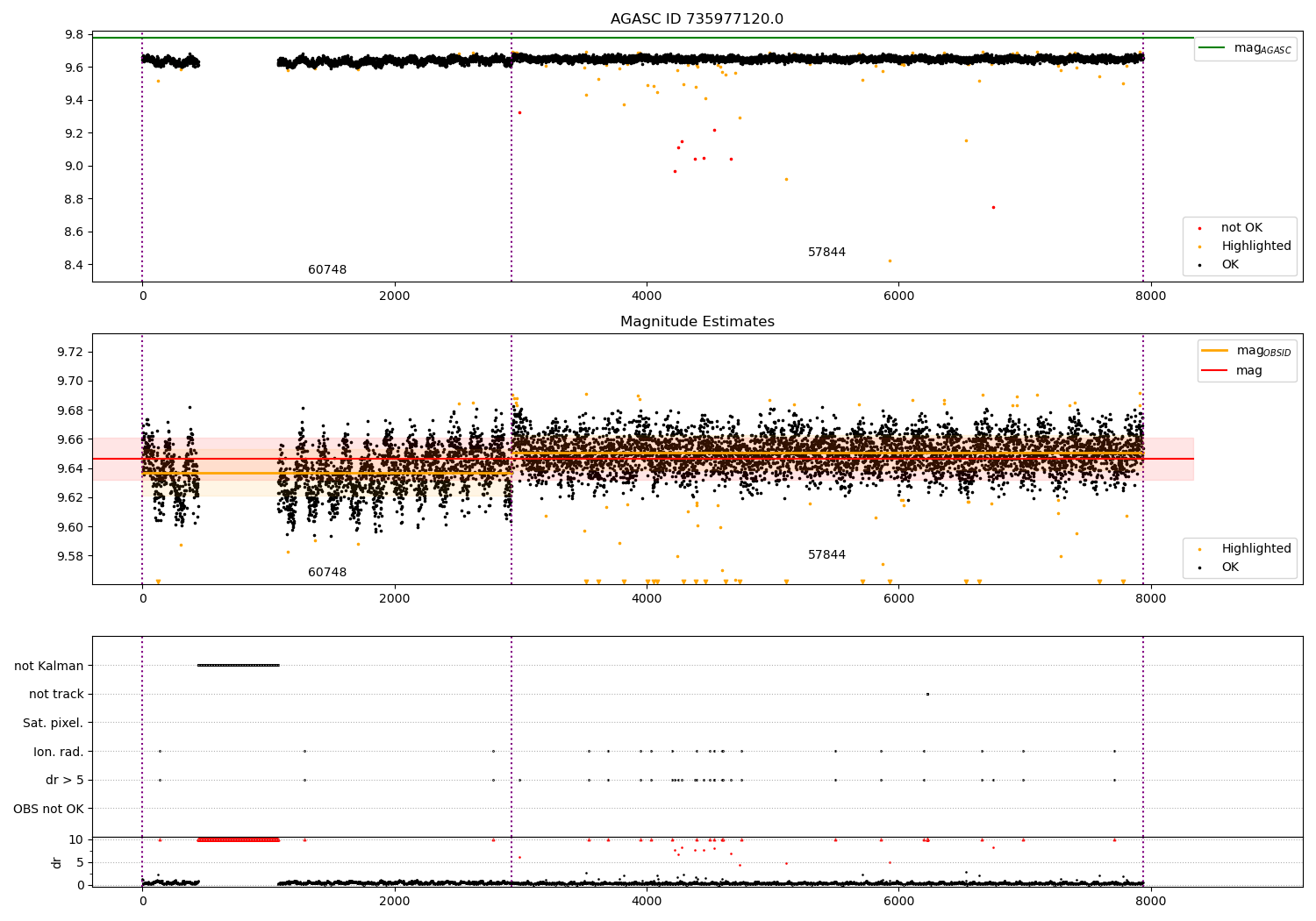The width and height of the screenshot is (1316, 921).
Task: Click the title 'AGASC ID 735977120.0'
Action: point(697,19)
